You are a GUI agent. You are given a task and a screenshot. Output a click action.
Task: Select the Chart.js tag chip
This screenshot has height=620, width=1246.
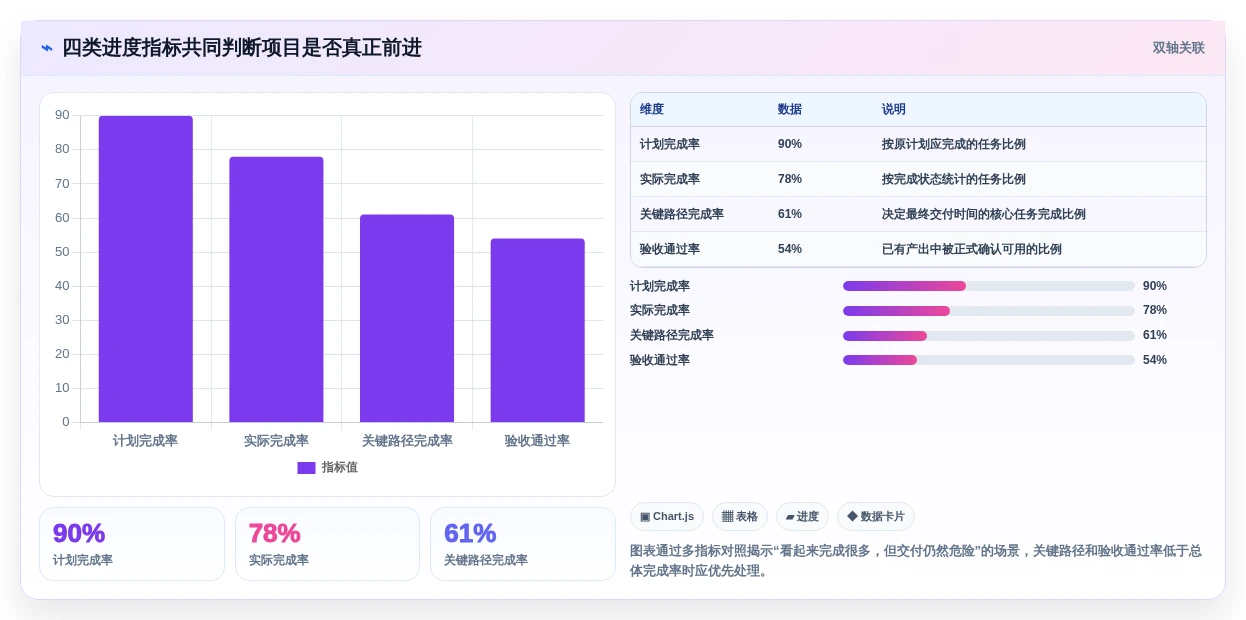[x=667, y=517]
